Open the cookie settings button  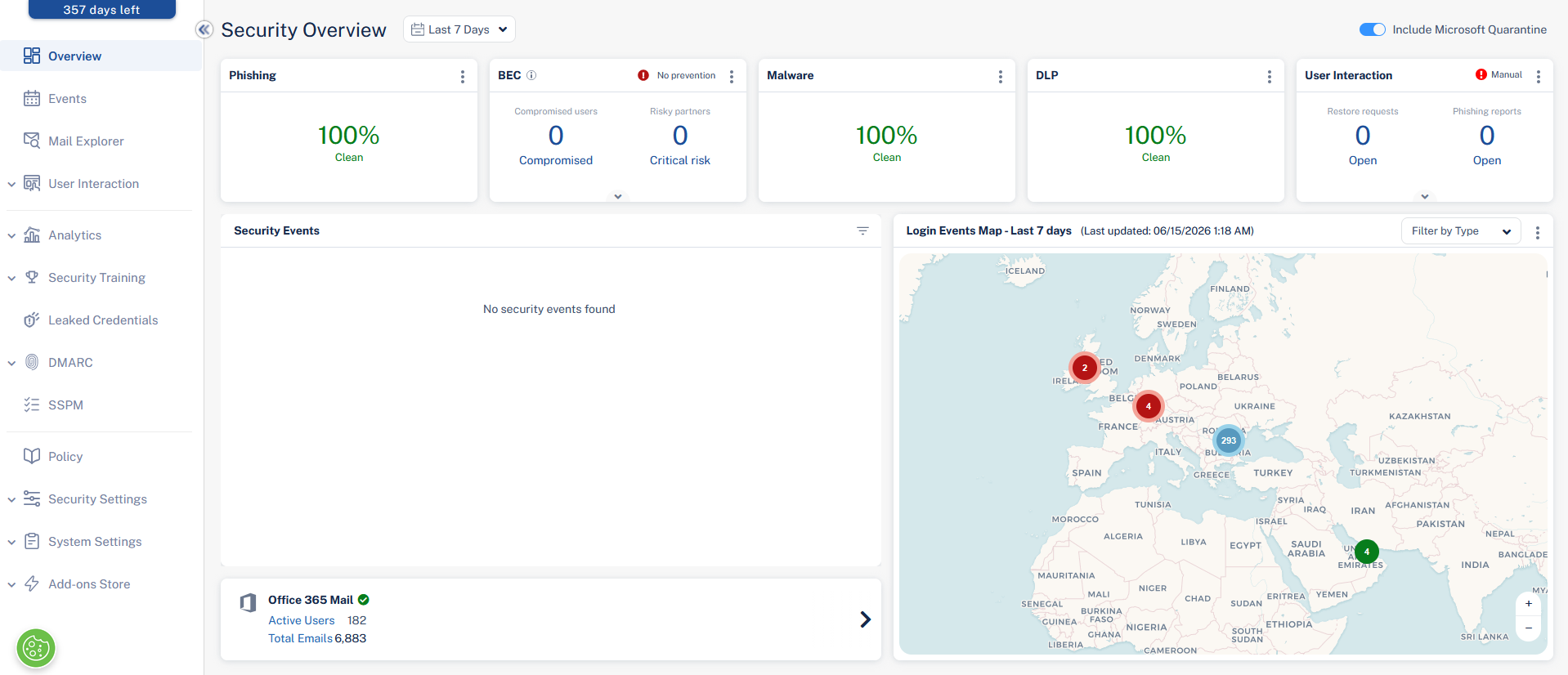point(36,649)
